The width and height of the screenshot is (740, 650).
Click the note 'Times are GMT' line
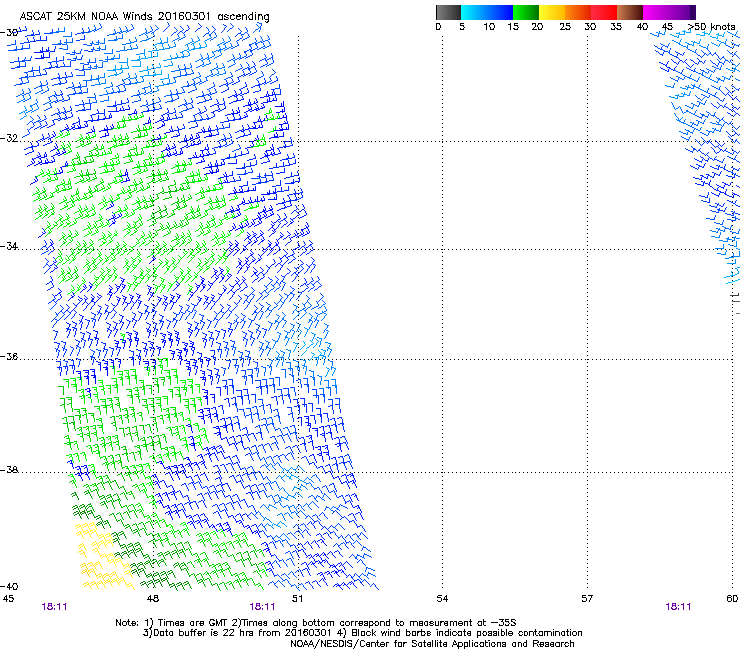[316, 623]
